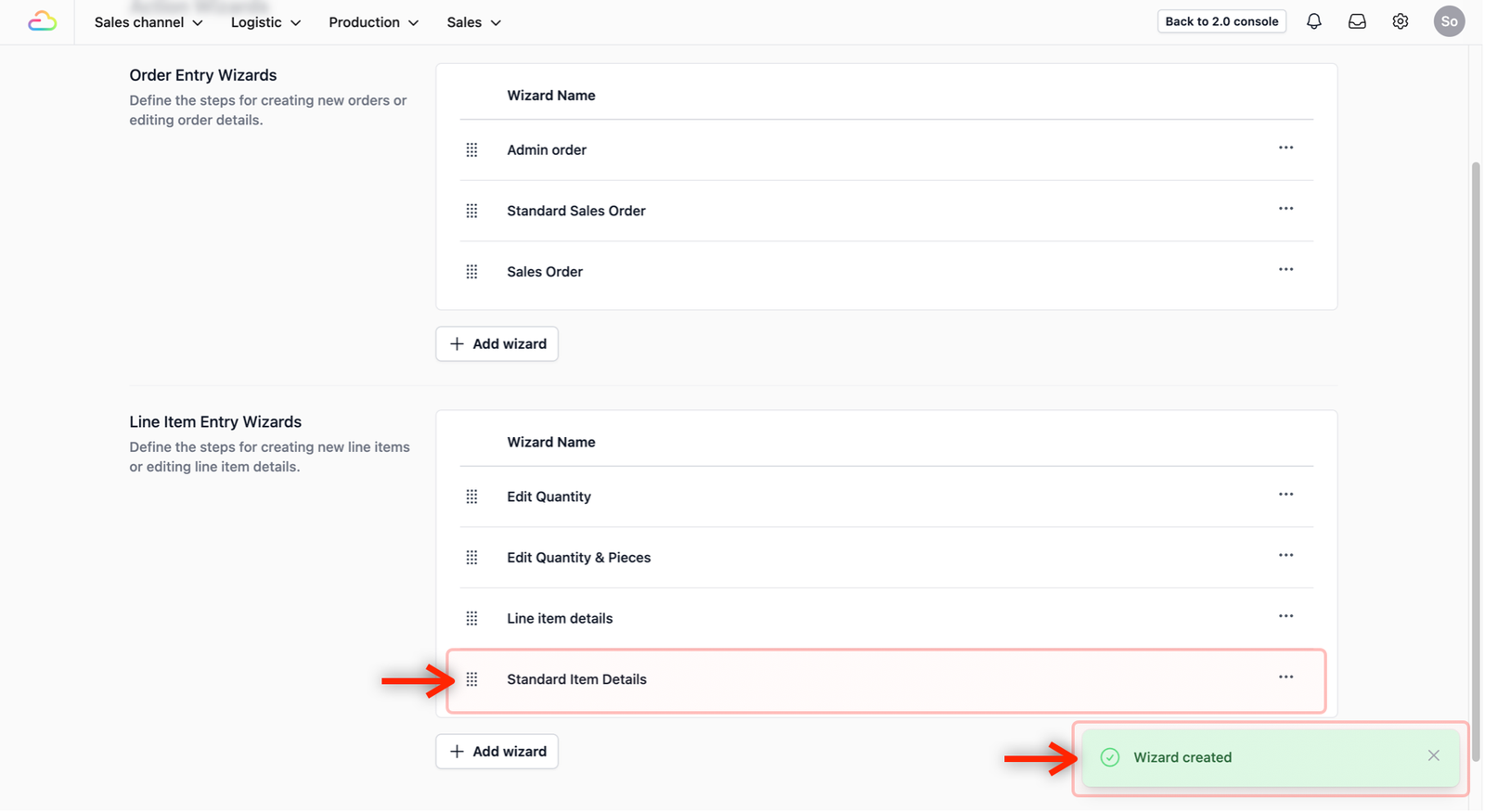
Task: Open the Sales menu in the top bar
Action: pyautogui.click(x=473, y=22)
